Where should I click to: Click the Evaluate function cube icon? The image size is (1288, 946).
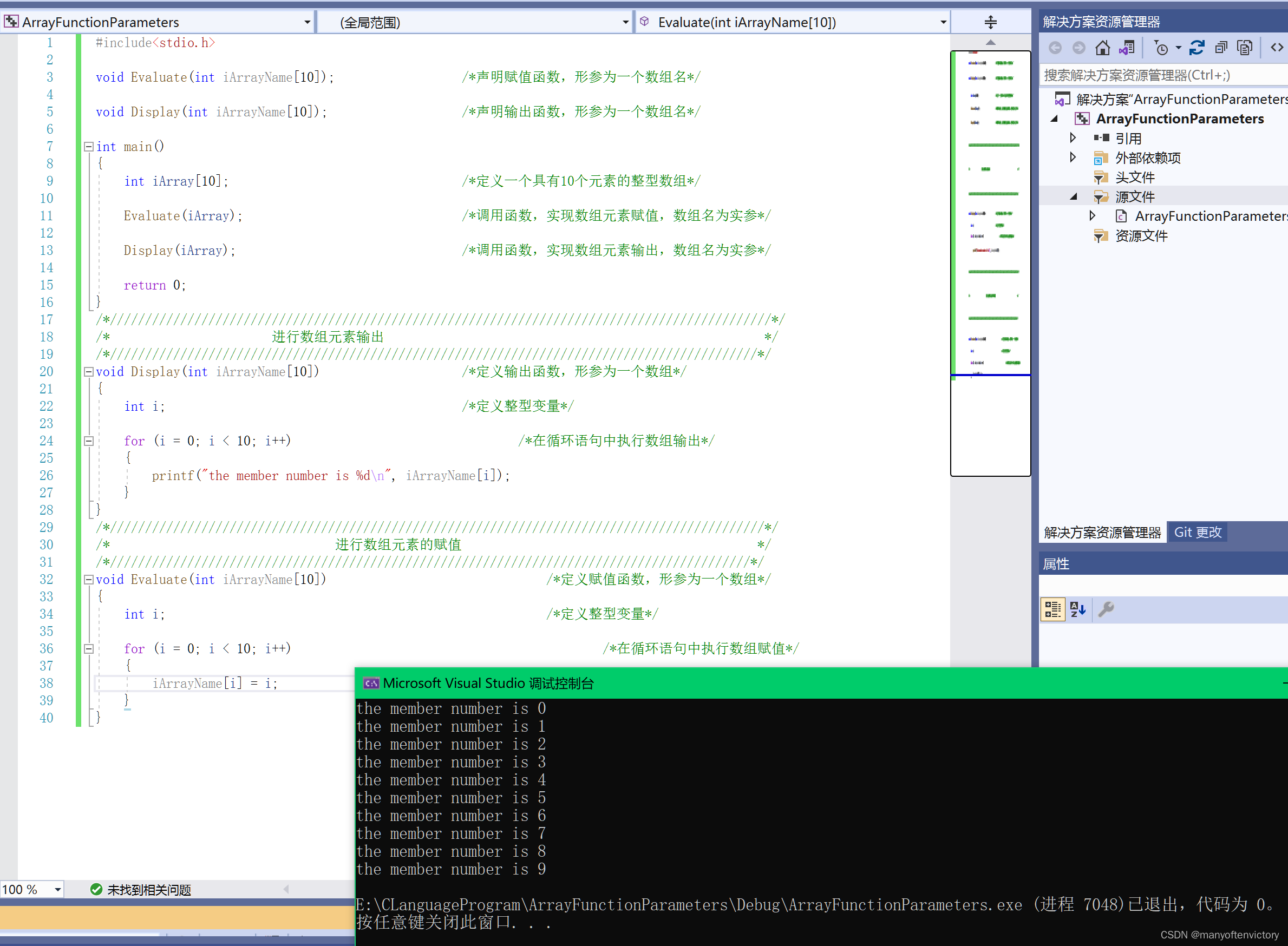(x=644, y=22)
